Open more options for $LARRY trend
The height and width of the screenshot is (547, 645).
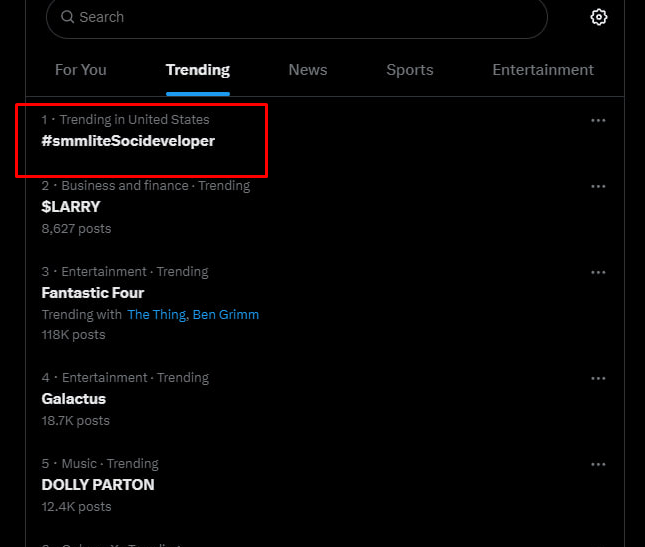coord(598,186)
